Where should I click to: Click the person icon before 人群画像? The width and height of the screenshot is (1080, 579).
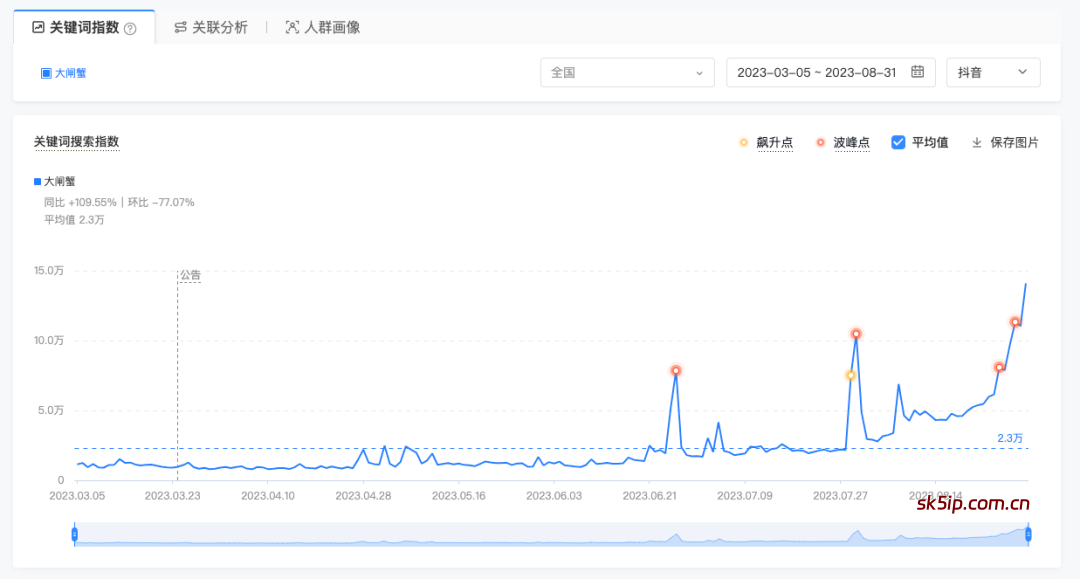[x=291, y=27]
